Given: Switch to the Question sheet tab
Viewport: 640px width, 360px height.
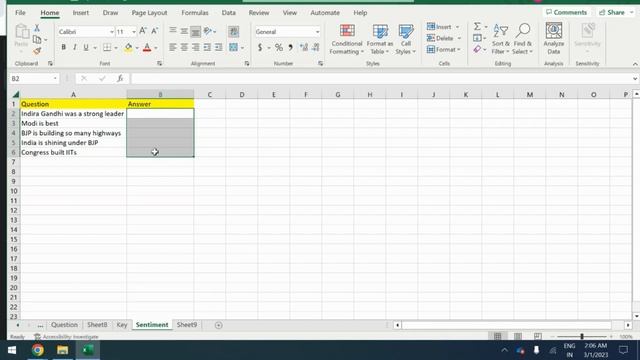Looking at the screenshot, I should point(64,325).
